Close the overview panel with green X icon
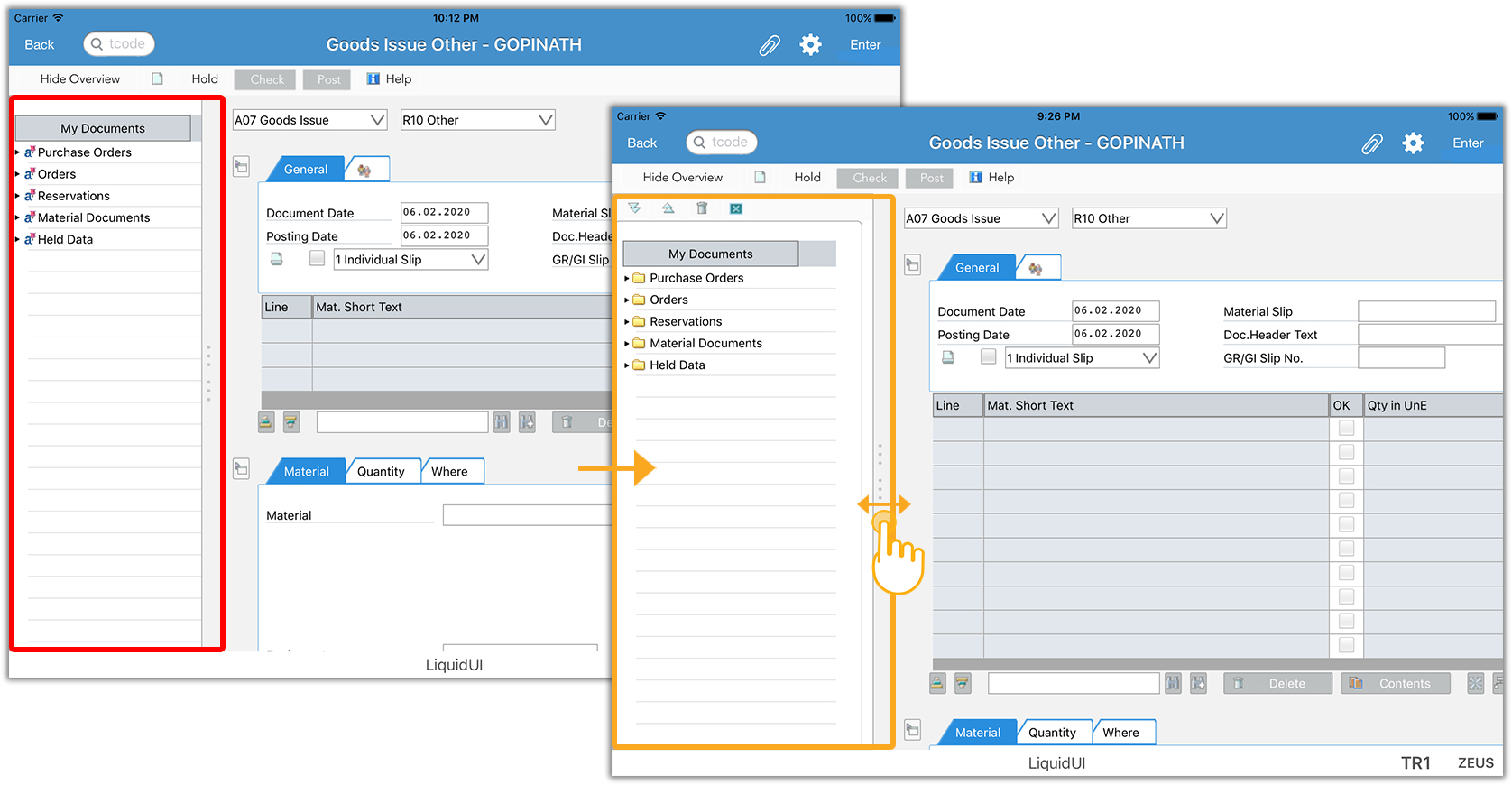 click(x=736, y=208)
